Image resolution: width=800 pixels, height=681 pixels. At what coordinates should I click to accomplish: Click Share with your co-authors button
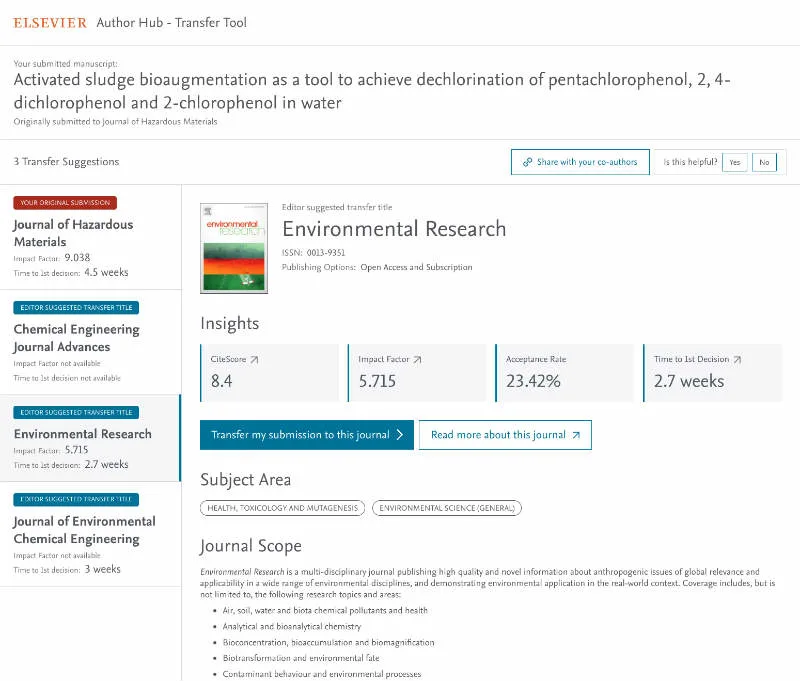point(580,162)
